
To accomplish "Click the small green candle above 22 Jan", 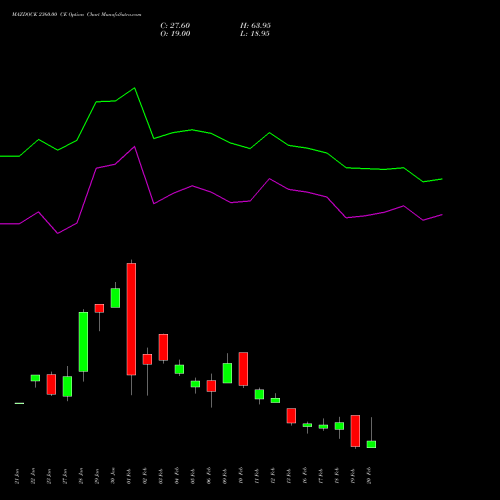I will [35, 378].
